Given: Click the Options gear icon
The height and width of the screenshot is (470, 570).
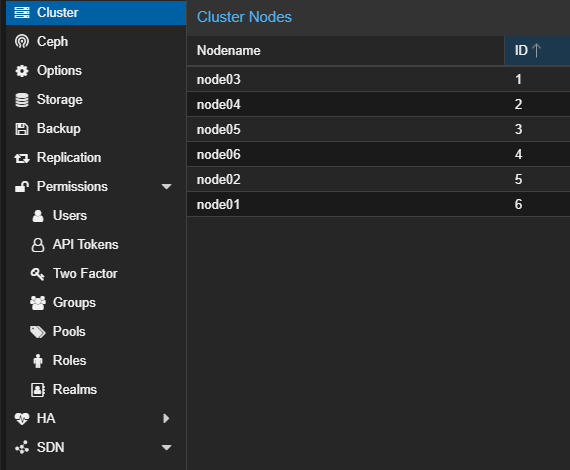Looking at the screenshot, I should (22, 71).
